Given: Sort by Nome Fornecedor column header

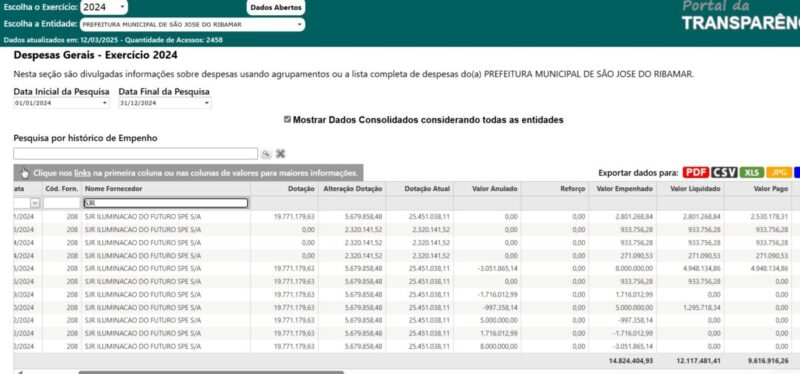Looking at the screenshot, I should [113, 189].
